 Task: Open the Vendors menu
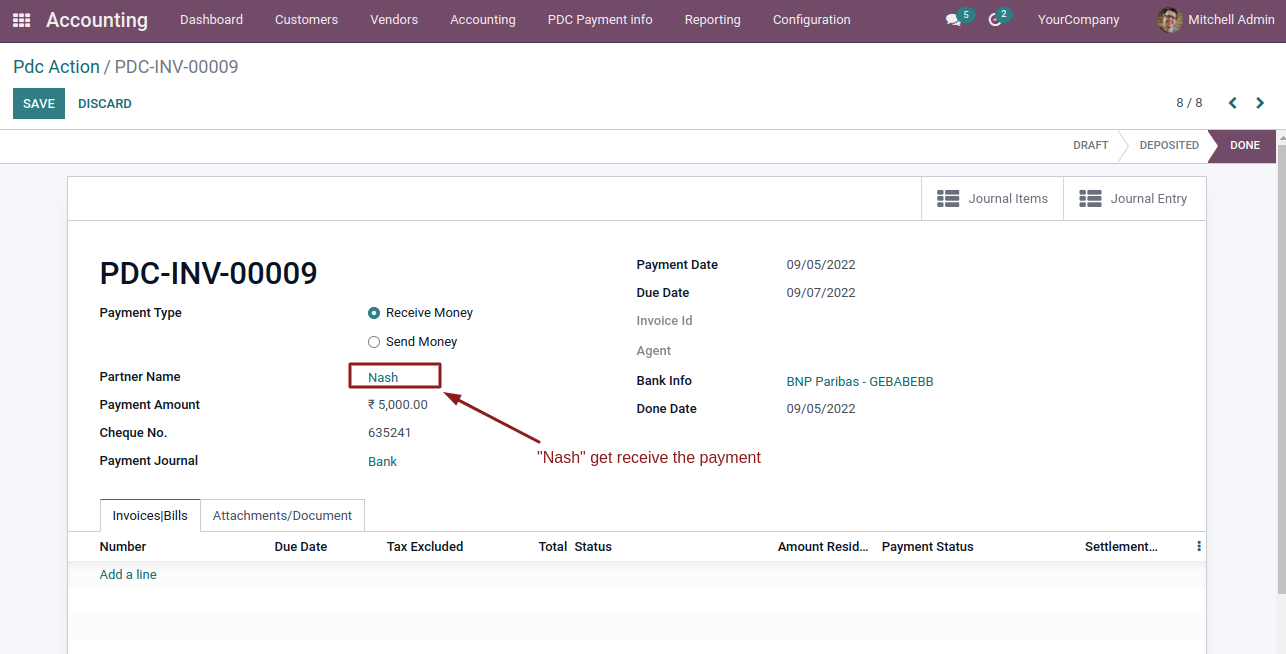point(394,20)
